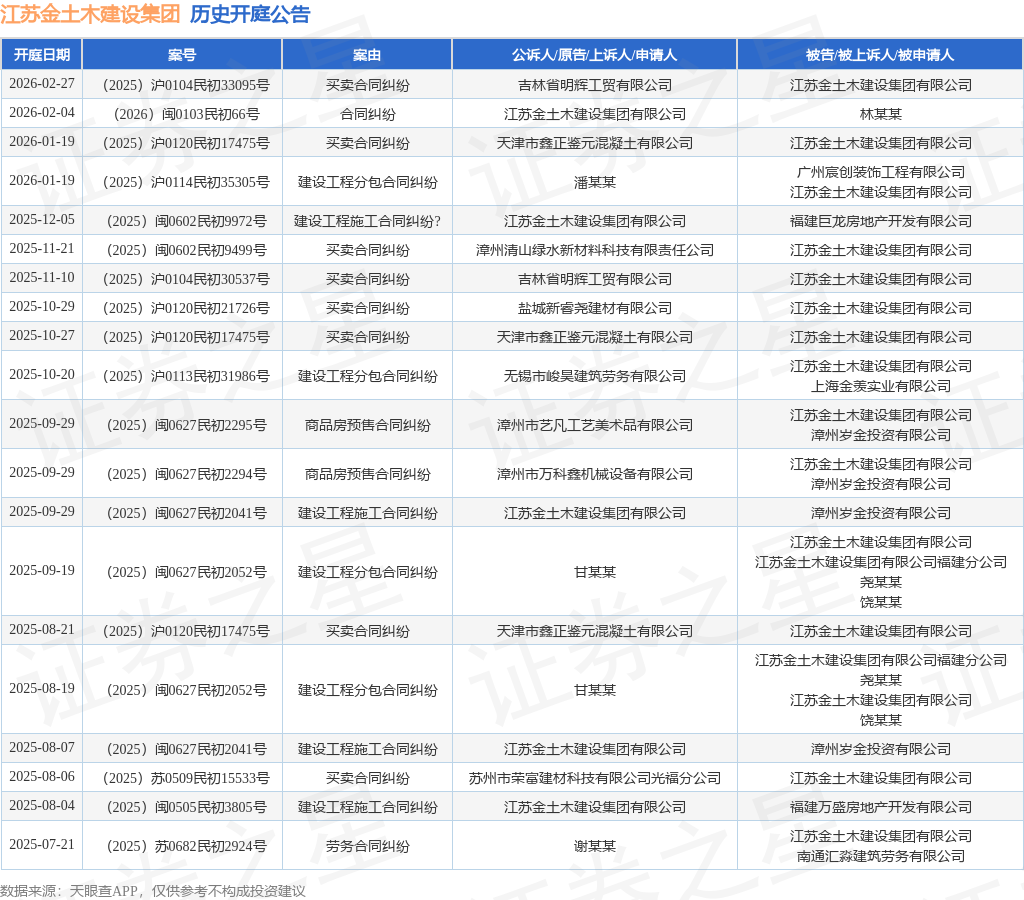Screen dimensions: 1024x900
Task: Click cause cell 劳务合同纠纷
Action: pos(367,846)
